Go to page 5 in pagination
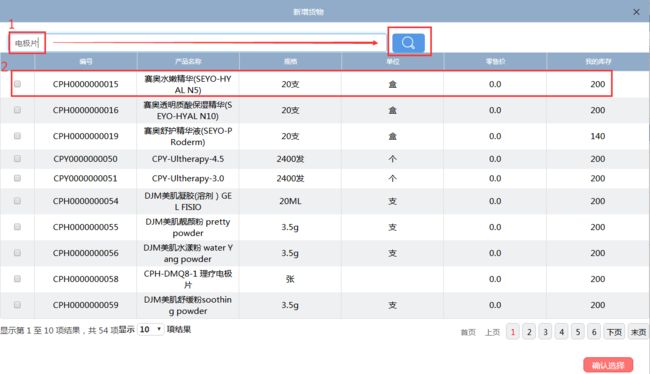 pos(578,332)
